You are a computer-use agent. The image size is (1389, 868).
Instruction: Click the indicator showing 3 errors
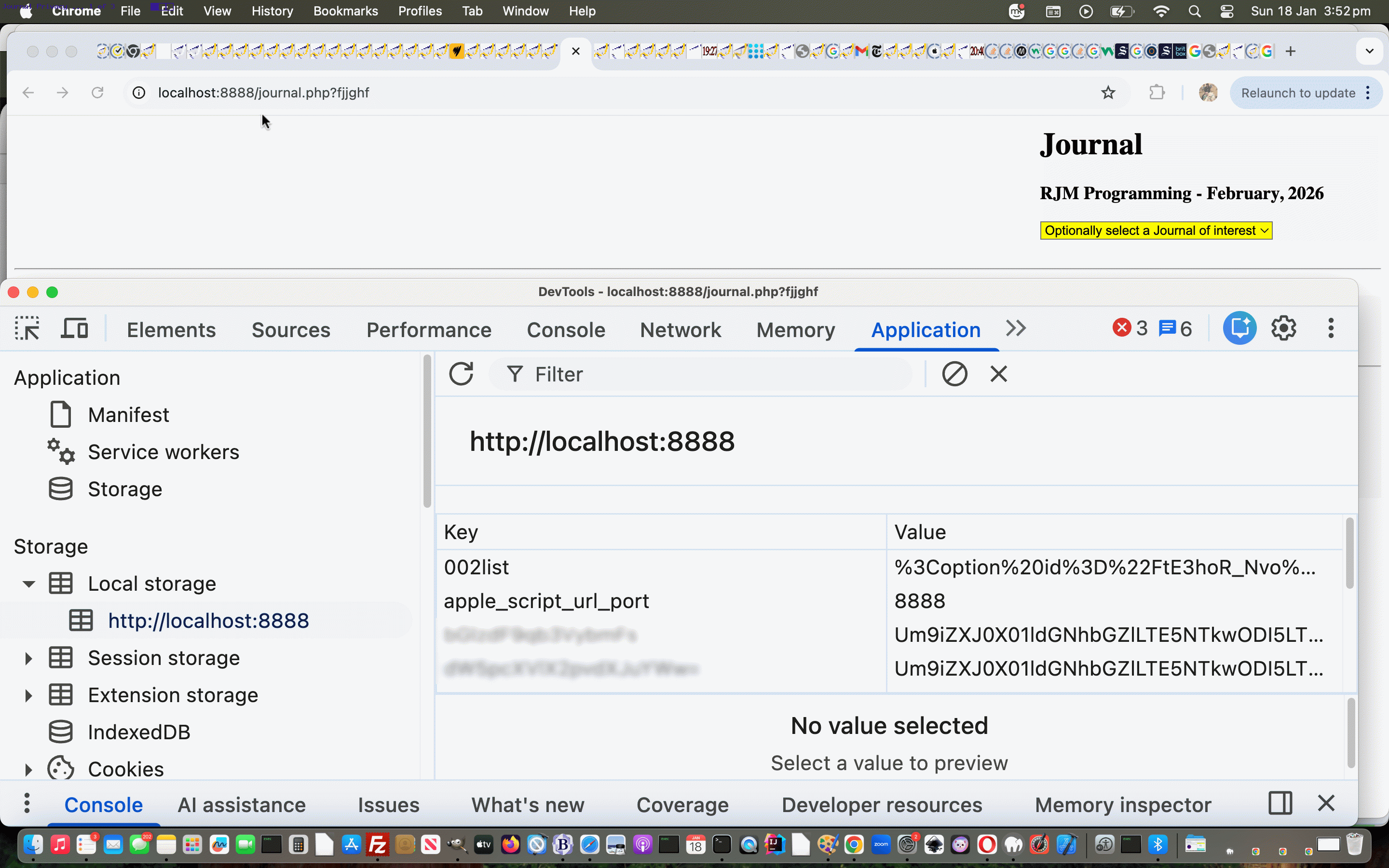(x=1130, y=328)
